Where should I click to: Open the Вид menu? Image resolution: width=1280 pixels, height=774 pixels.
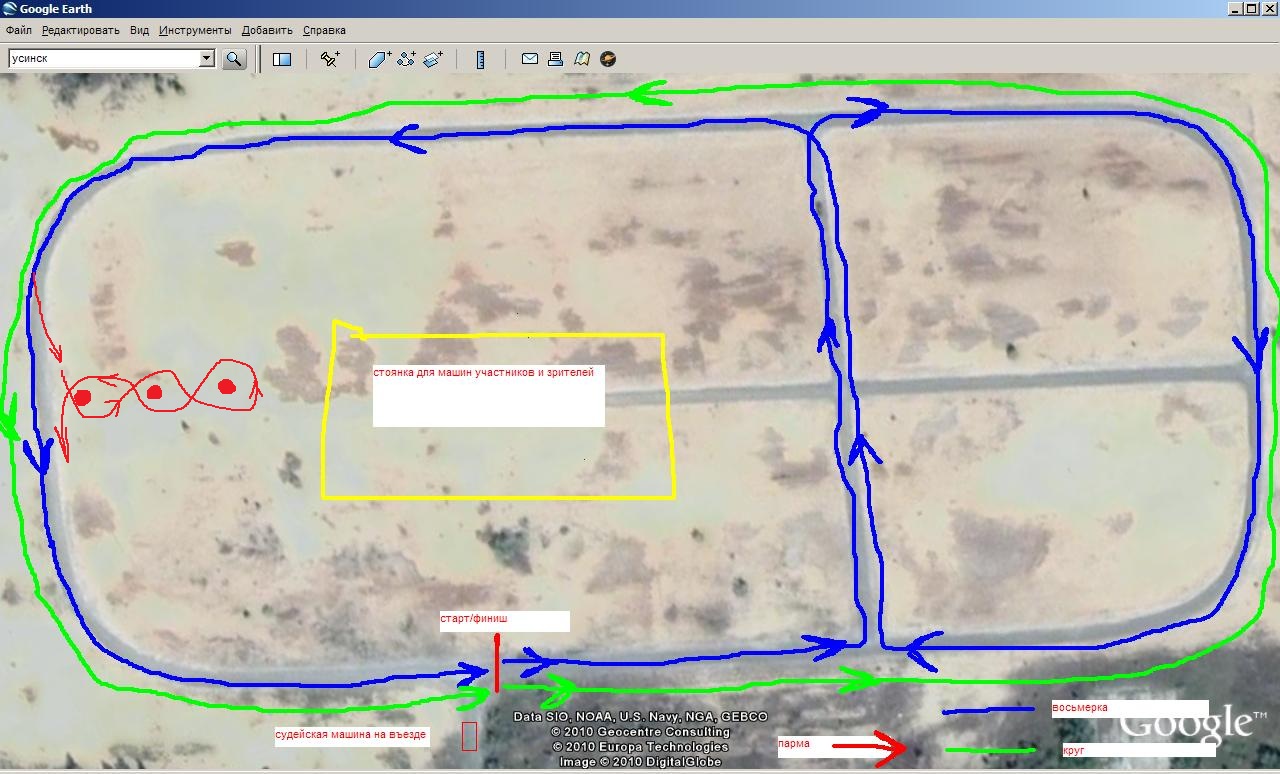pos(140,30)
